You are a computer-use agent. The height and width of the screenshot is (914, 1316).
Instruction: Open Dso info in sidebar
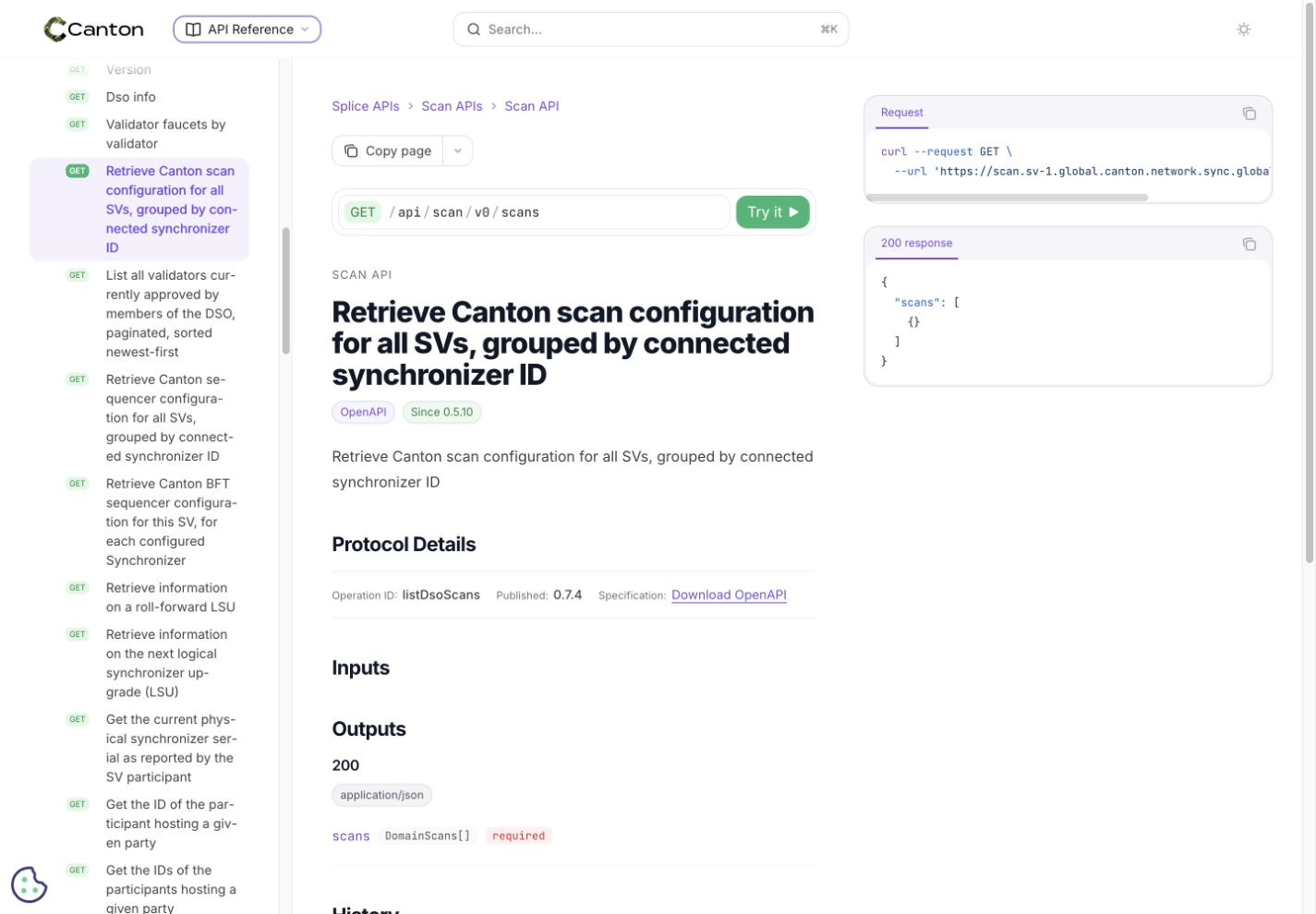[x=139, y=97]
